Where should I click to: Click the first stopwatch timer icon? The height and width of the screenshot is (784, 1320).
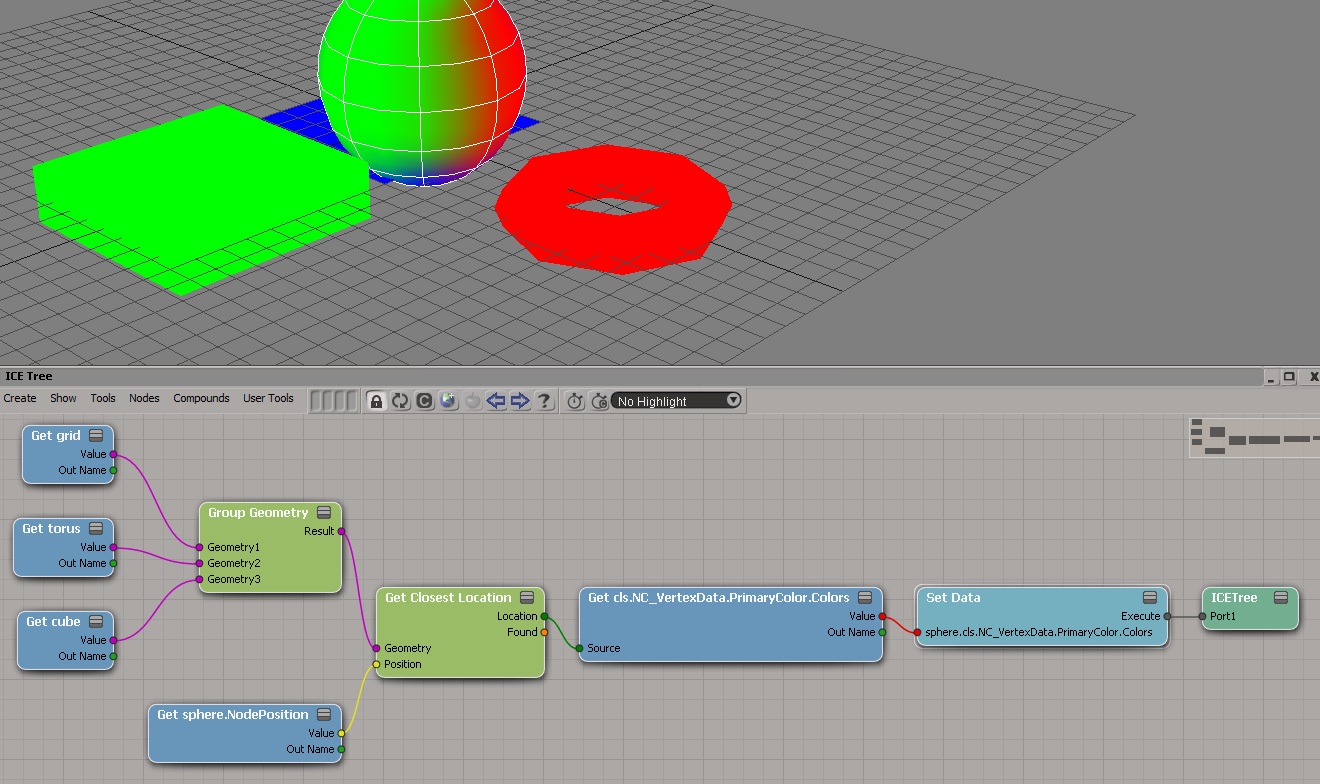(575, 401)
